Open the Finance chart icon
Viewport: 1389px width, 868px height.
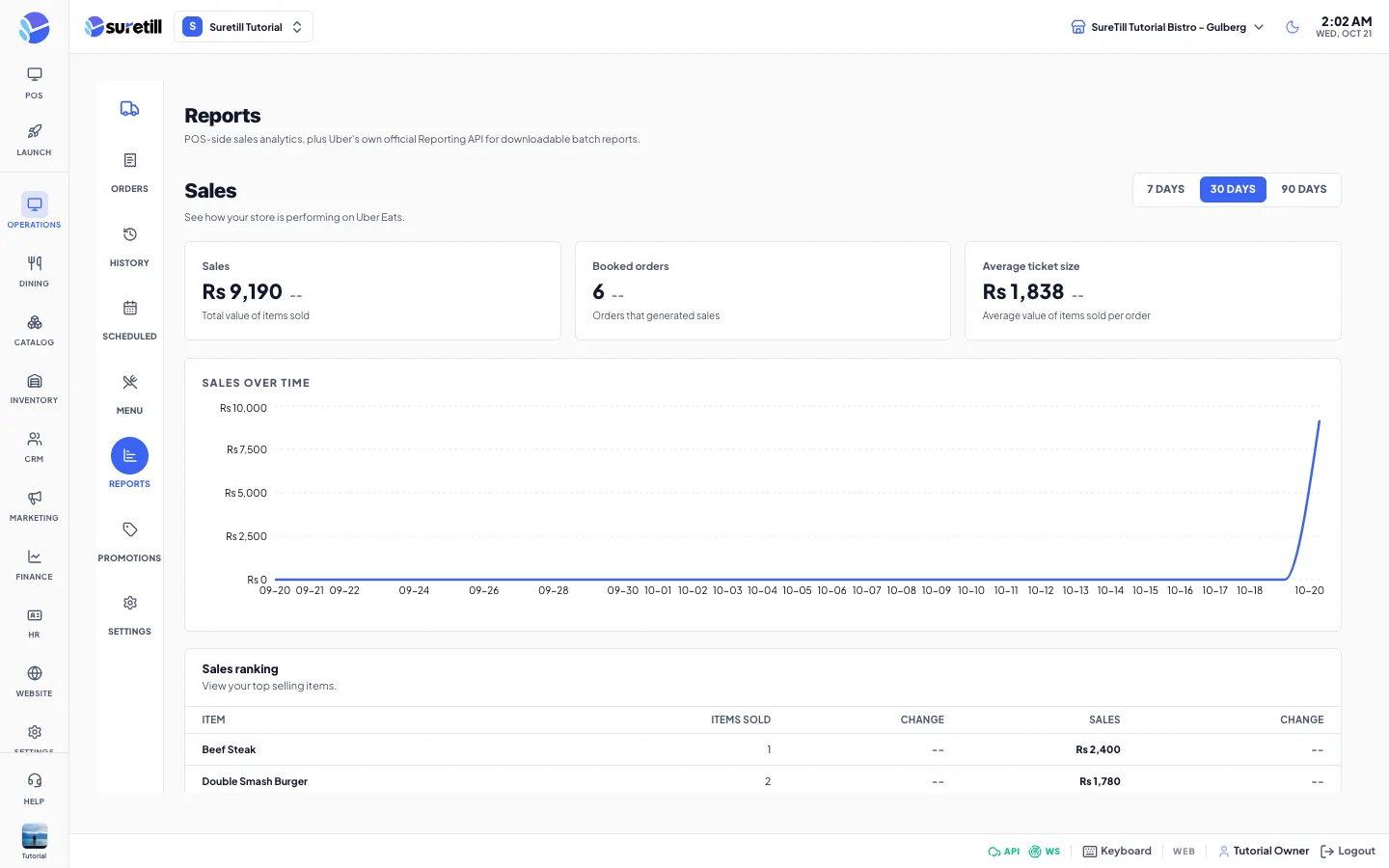(34, 556)
